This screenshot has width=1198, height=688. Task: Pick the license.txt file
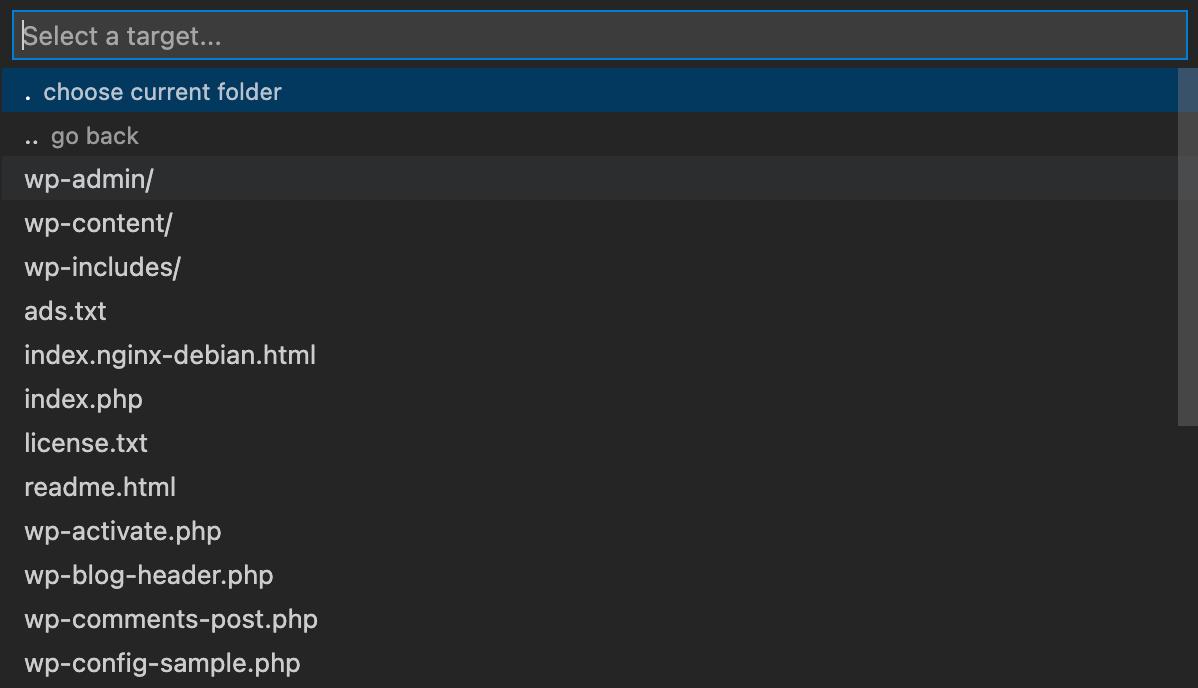tap(86, 443)
